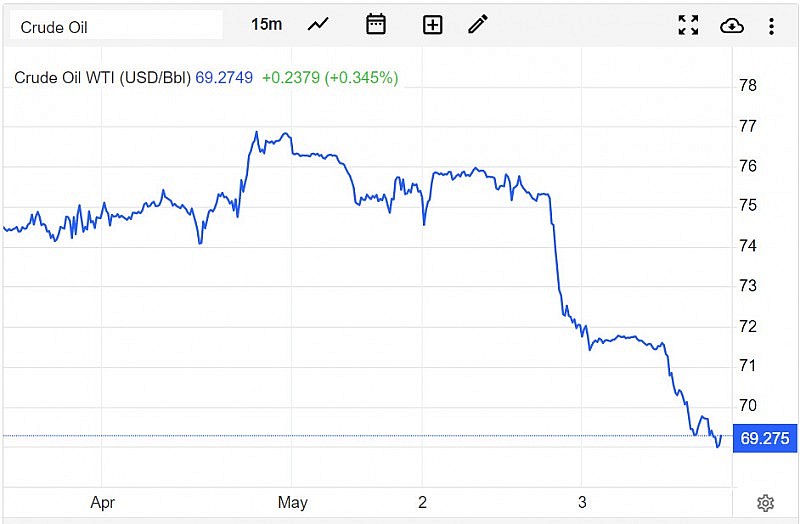Click the add indicator plus icon
This screenshot has width=800, height=524.
click(432, 25)
